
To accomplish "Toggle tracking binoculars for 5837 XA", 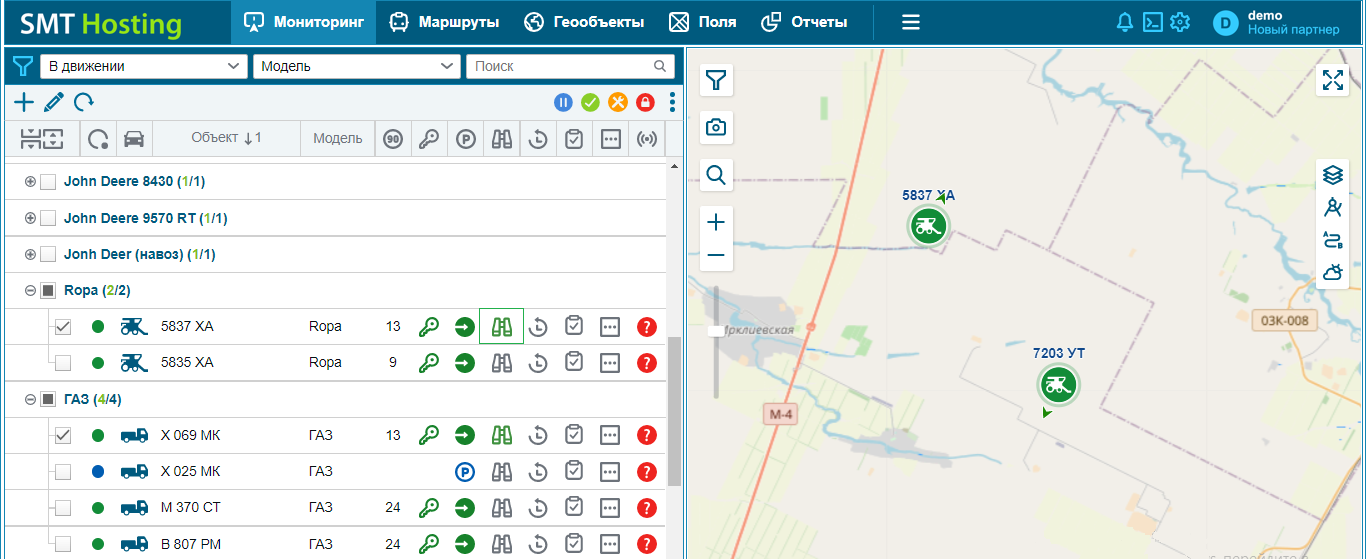I will coord(502,326).
